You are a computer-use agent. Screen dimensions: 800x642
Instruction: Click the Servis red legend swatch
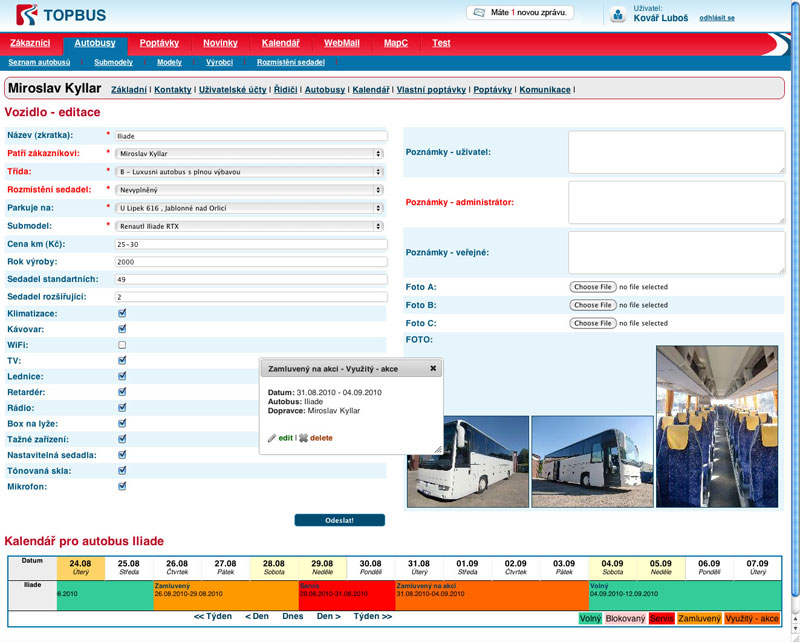click(661, 619)
